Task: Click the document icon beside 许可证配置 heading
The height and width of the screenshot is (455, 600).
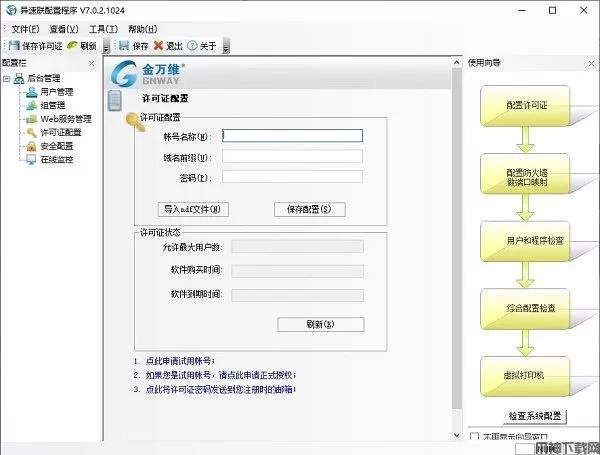Action: [114, 101]
